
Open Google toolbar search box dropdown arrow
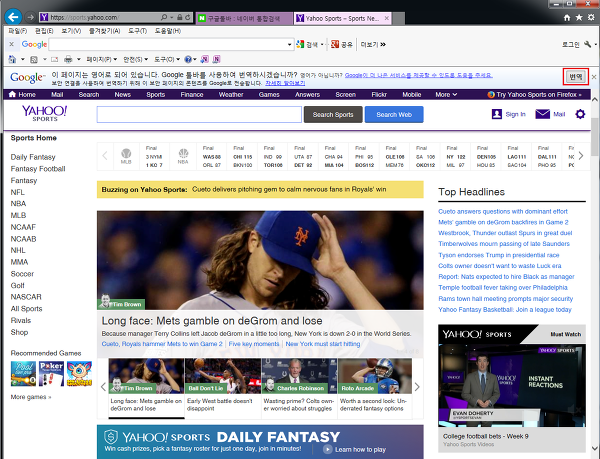pos(289,45)
